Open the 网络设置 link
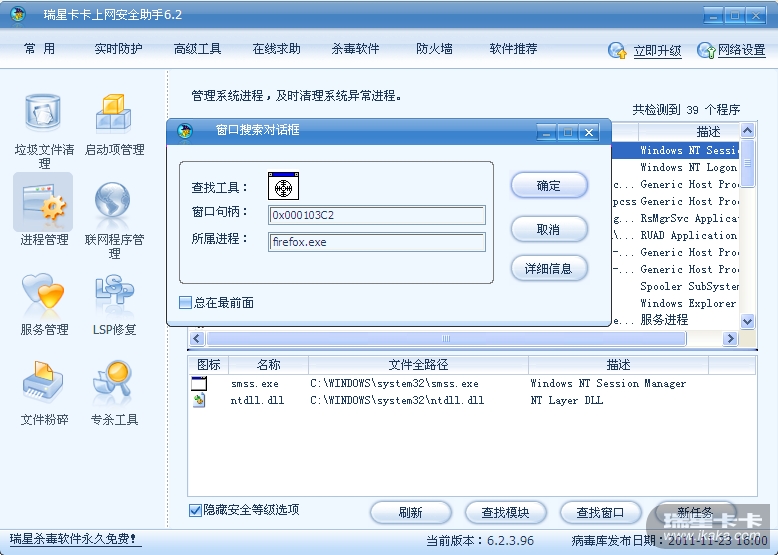Viewport: 778px width, 555px height. click(741, 50)
